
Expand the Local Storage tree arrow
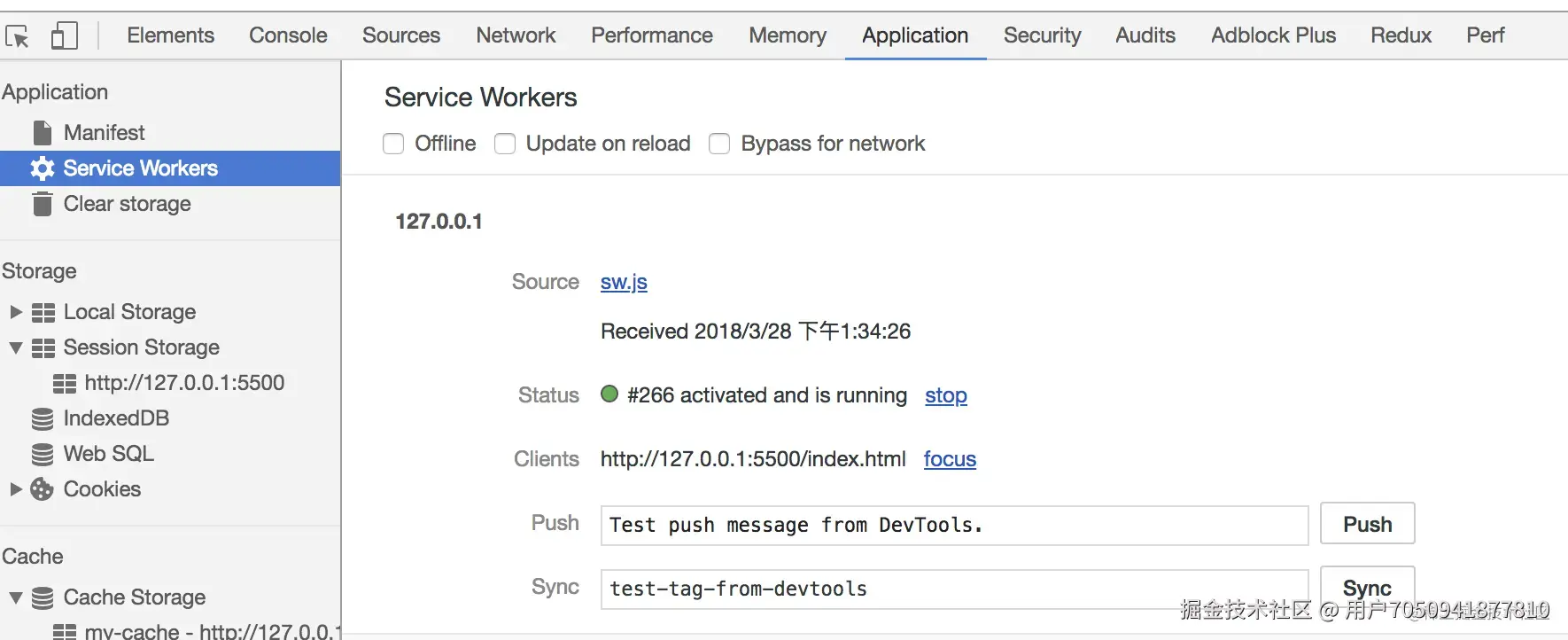coord(15,312)
